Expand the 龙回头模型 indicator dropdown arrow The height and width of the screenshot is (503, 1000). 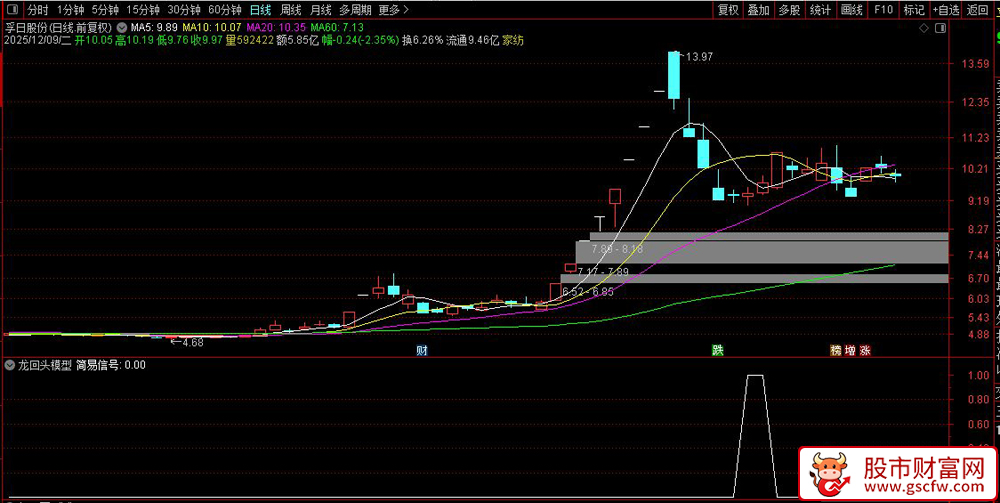click(x=9, y=365)
